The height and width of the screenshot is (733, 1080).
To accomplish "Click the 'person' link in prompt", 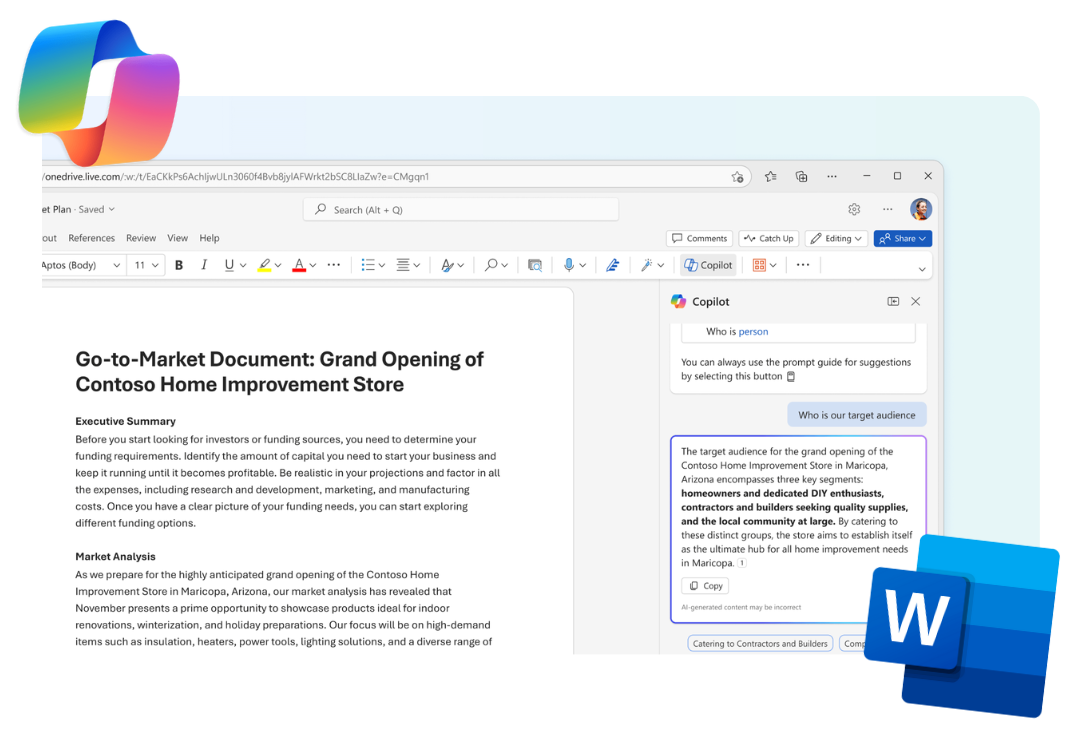I will [754, 331].
